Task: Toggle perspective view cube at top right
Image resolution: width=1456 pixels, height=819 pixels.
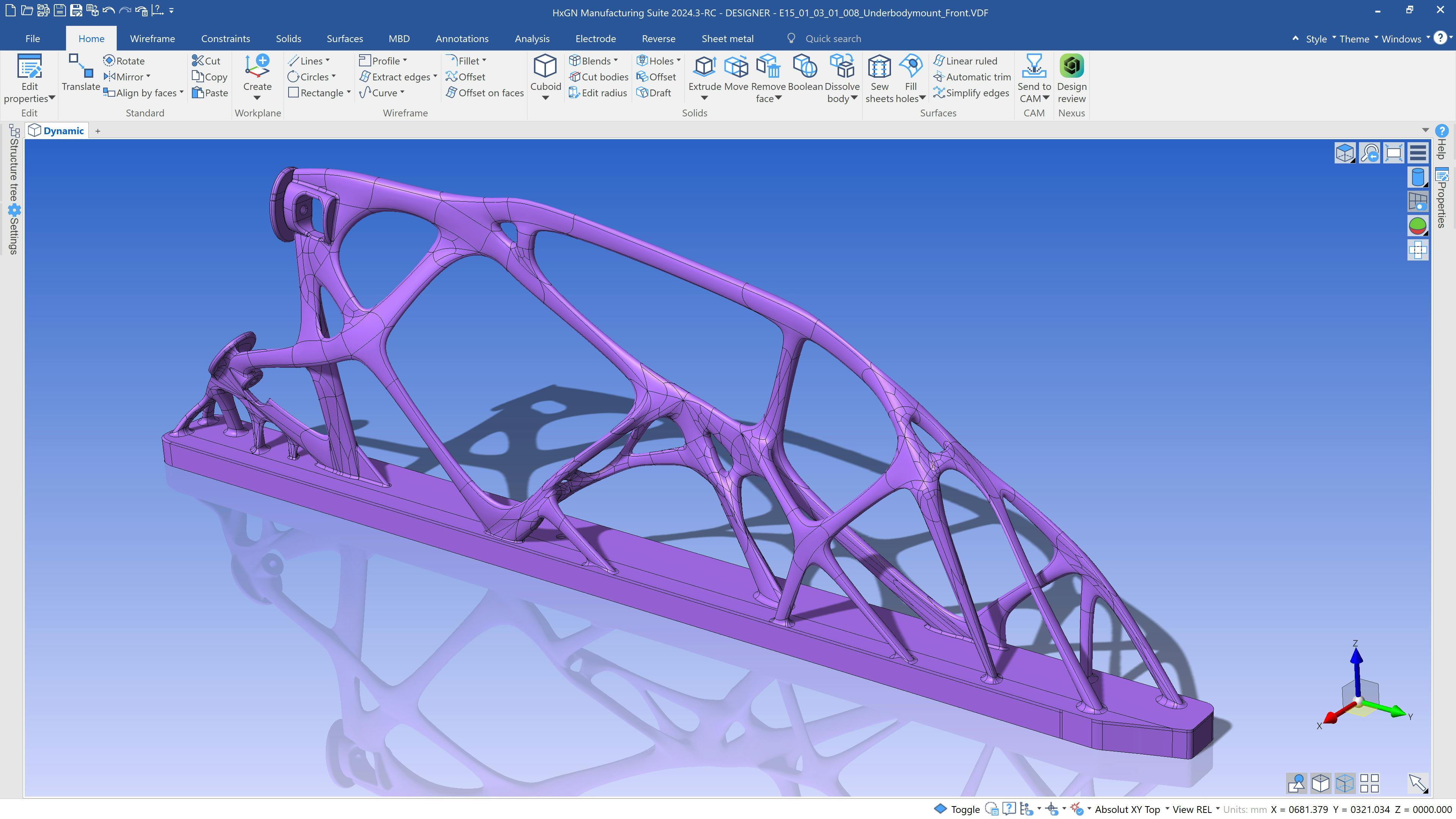Action: tap(1345, 152)
